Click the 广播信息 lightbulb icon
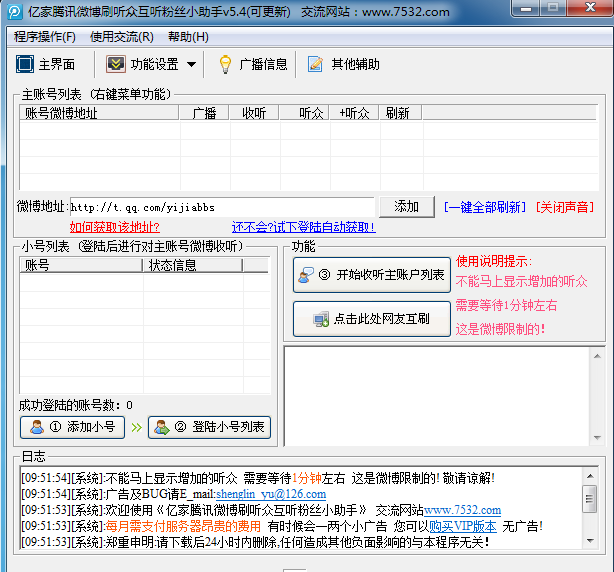The image size is (614, 572). pos(225,64)
